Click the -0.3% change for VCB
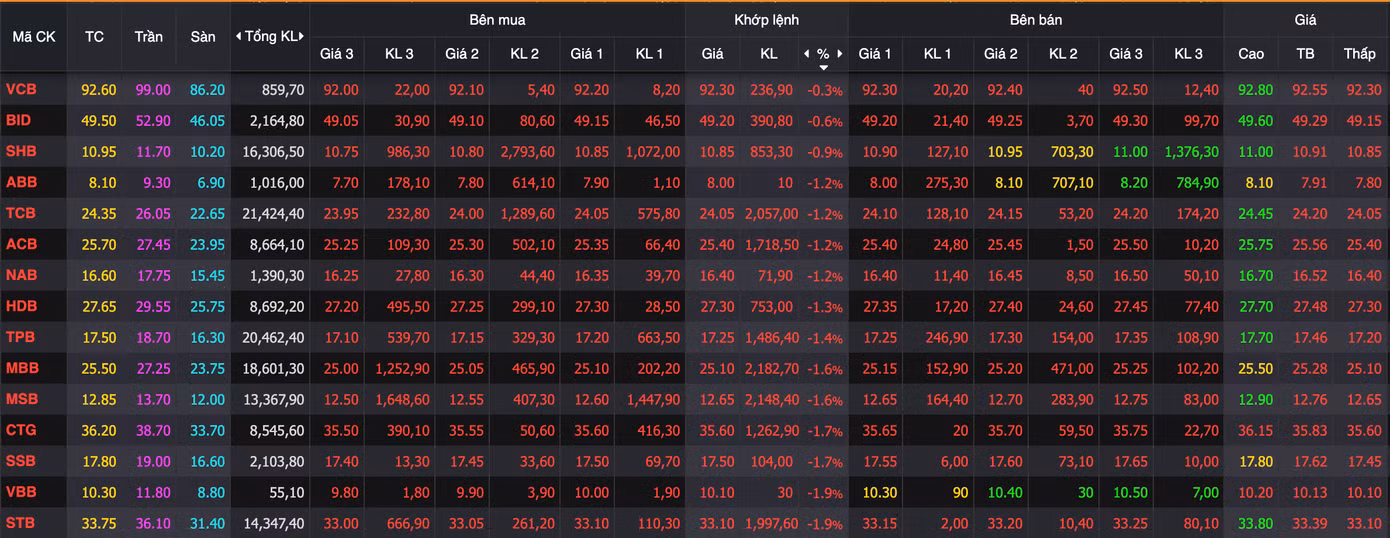The image size is (1390, 538). click(827, 91)
